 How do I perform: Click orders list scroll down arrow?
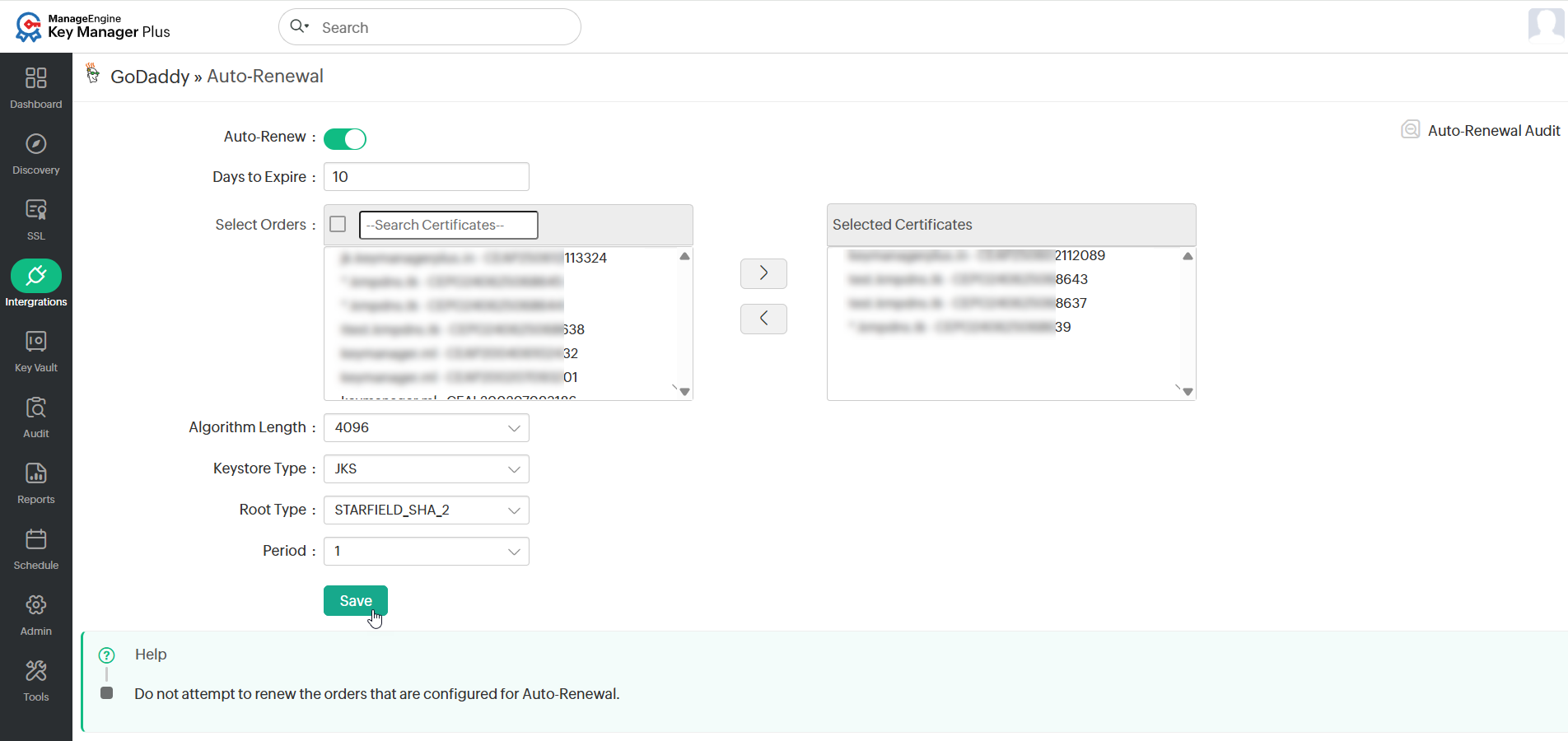point(684,392)
